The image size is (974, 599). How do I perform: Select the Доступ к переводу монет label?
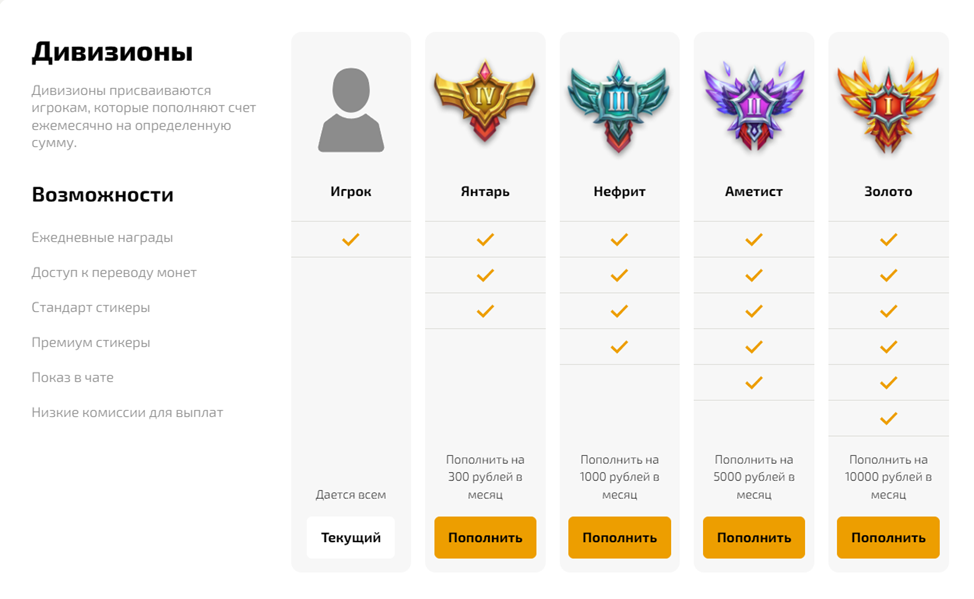click(x=114, y=273)
